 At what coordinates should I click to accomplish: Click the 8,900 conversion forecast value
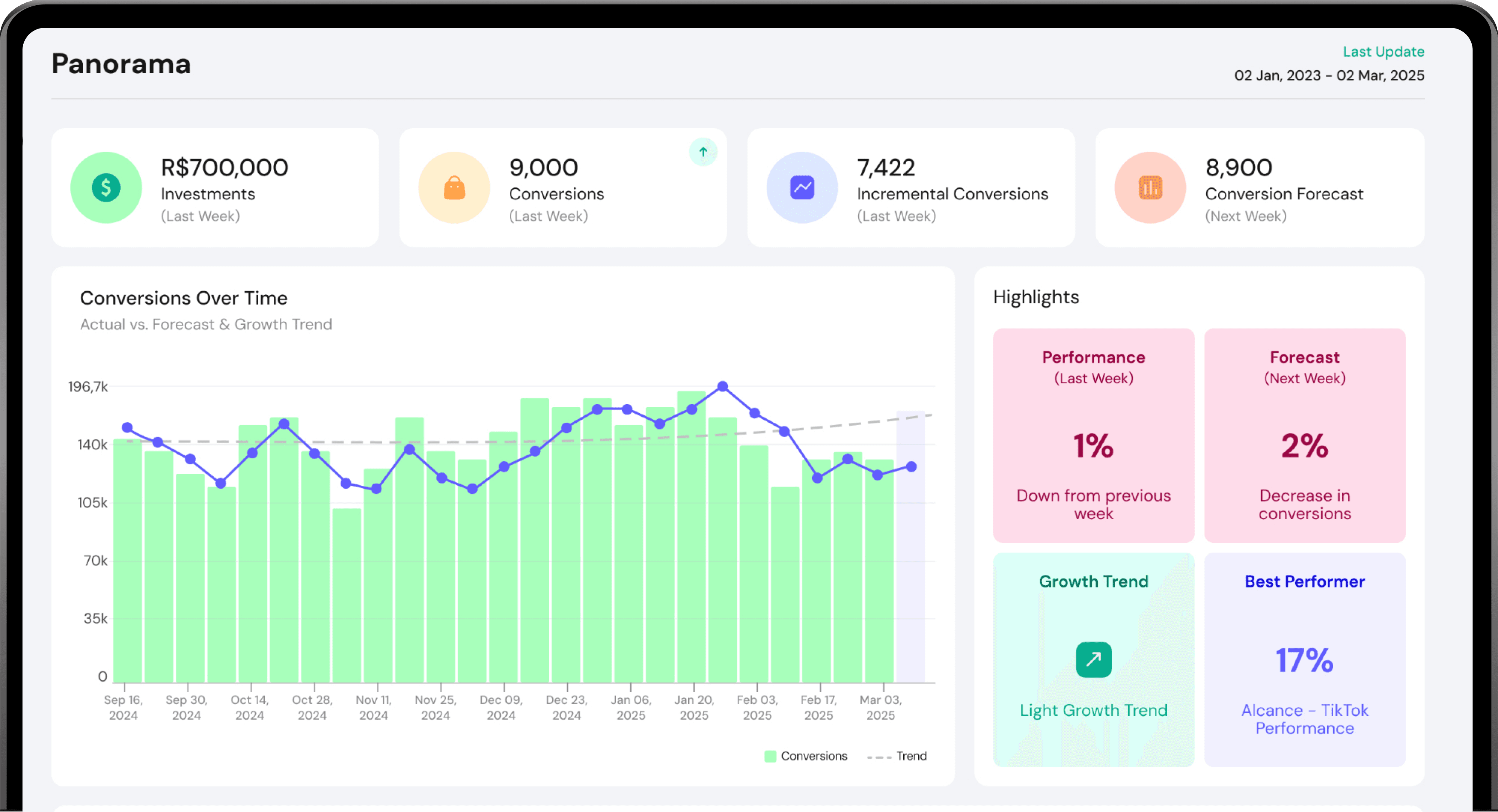(1239, 167)
